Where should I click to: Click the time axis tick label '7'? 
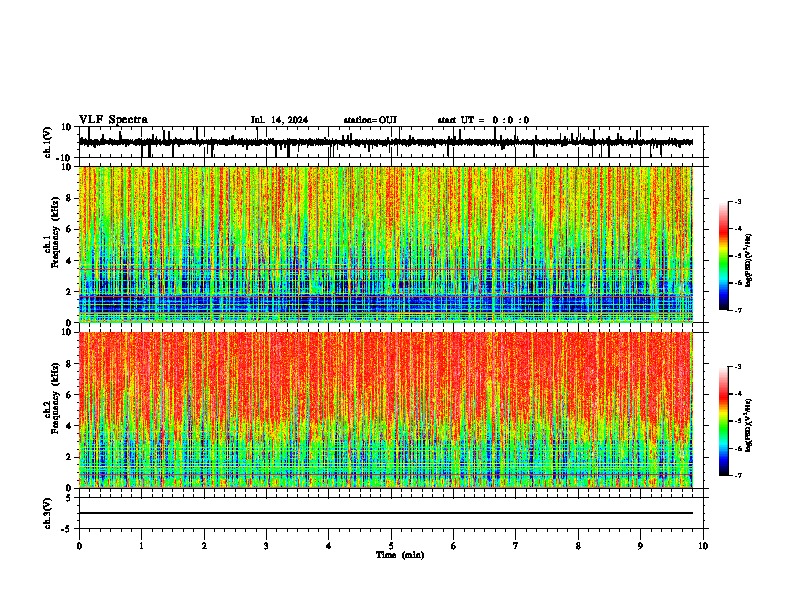pyautogui.click(x=516, y=546)
